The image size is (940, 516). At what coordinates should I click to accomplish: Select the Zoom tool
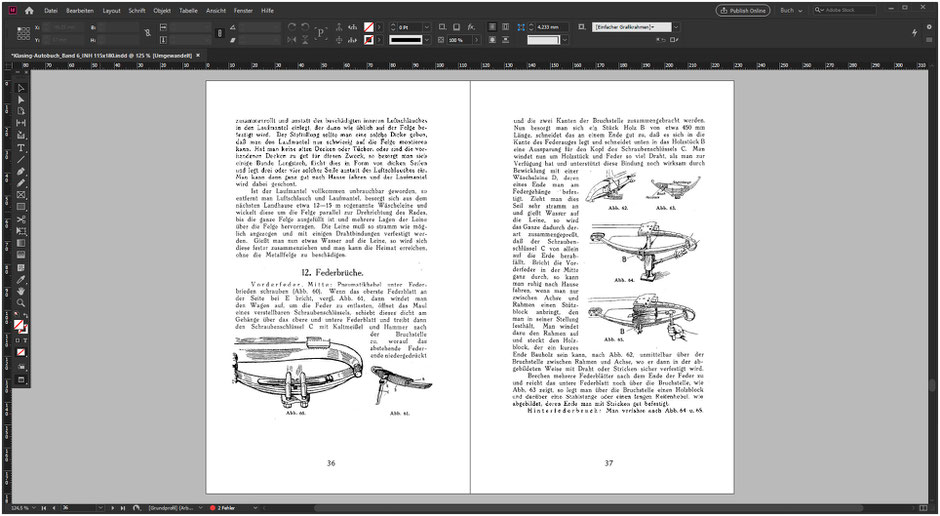[x=21, y=303]
